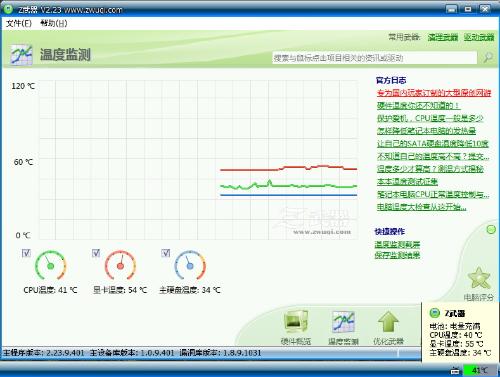This screenshot has height=377, width=500.
Task: Open the 温度多少才算高 link
Action: point(430,169)
